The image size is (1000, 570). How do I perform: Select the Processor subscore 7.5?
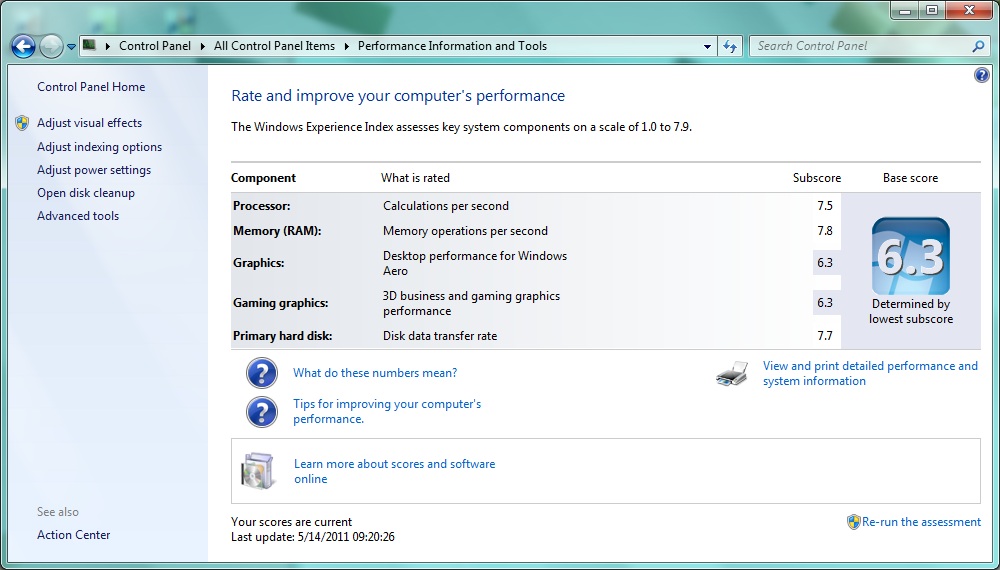point(825,206)
